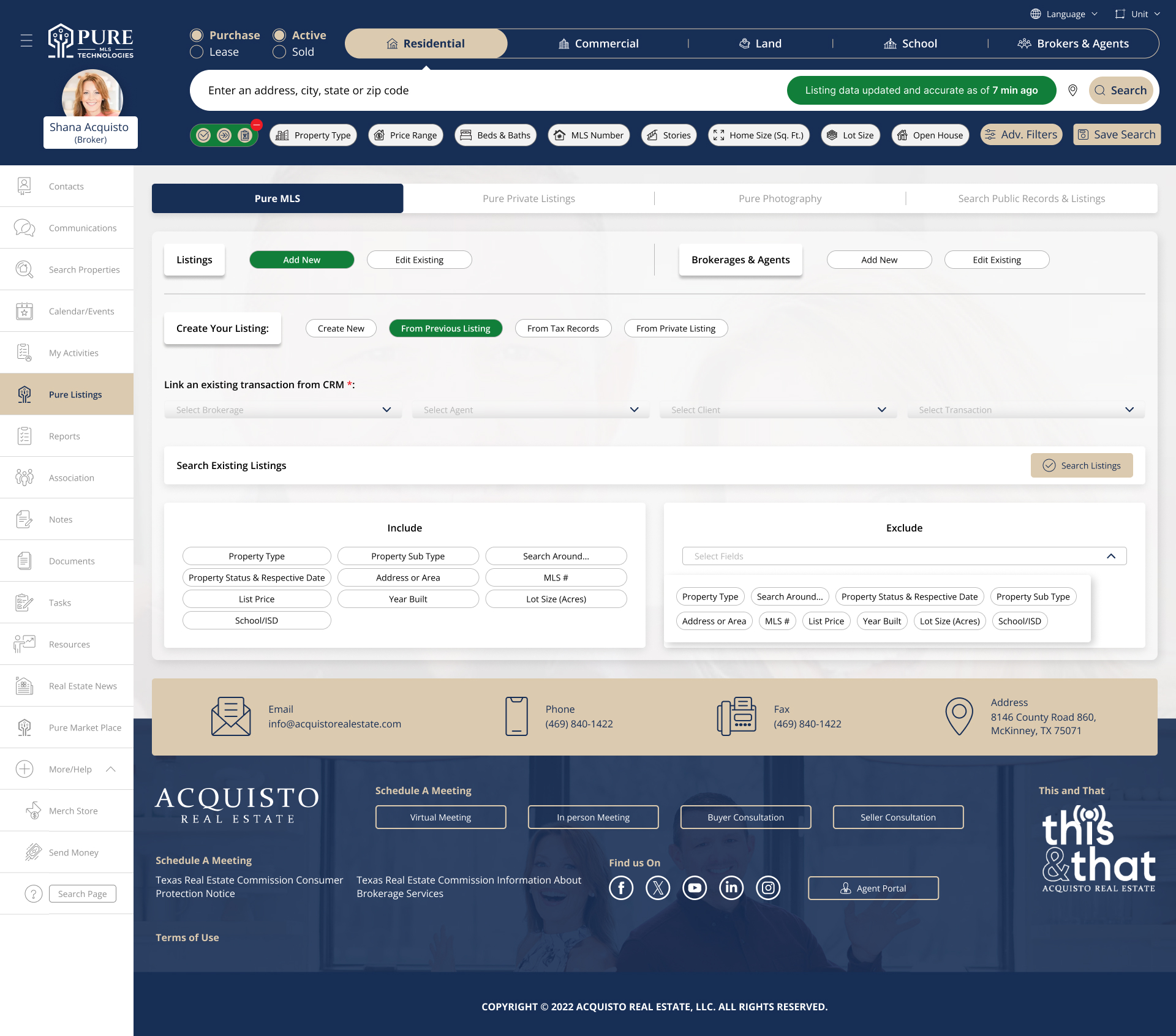Screen dimensions: 1176x1036
Task: Select the Sold radio button
Action: [279, 52]
